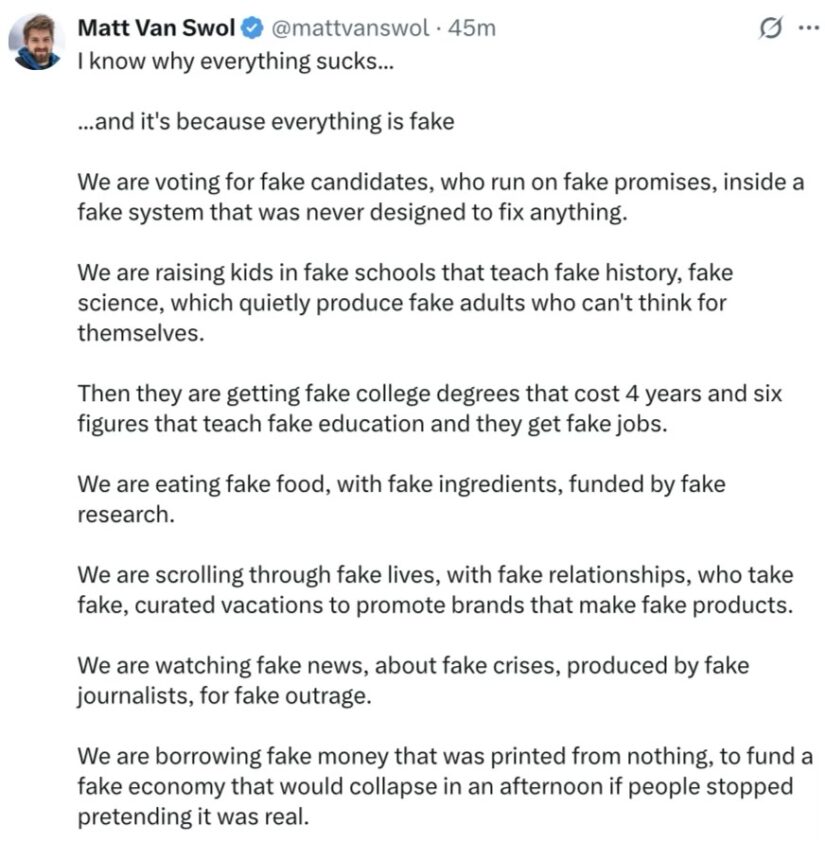The height and width of the screenshot is (859, 825).
Task: Click the final line 'pretending it was real.'
Action: click(193, 817)
